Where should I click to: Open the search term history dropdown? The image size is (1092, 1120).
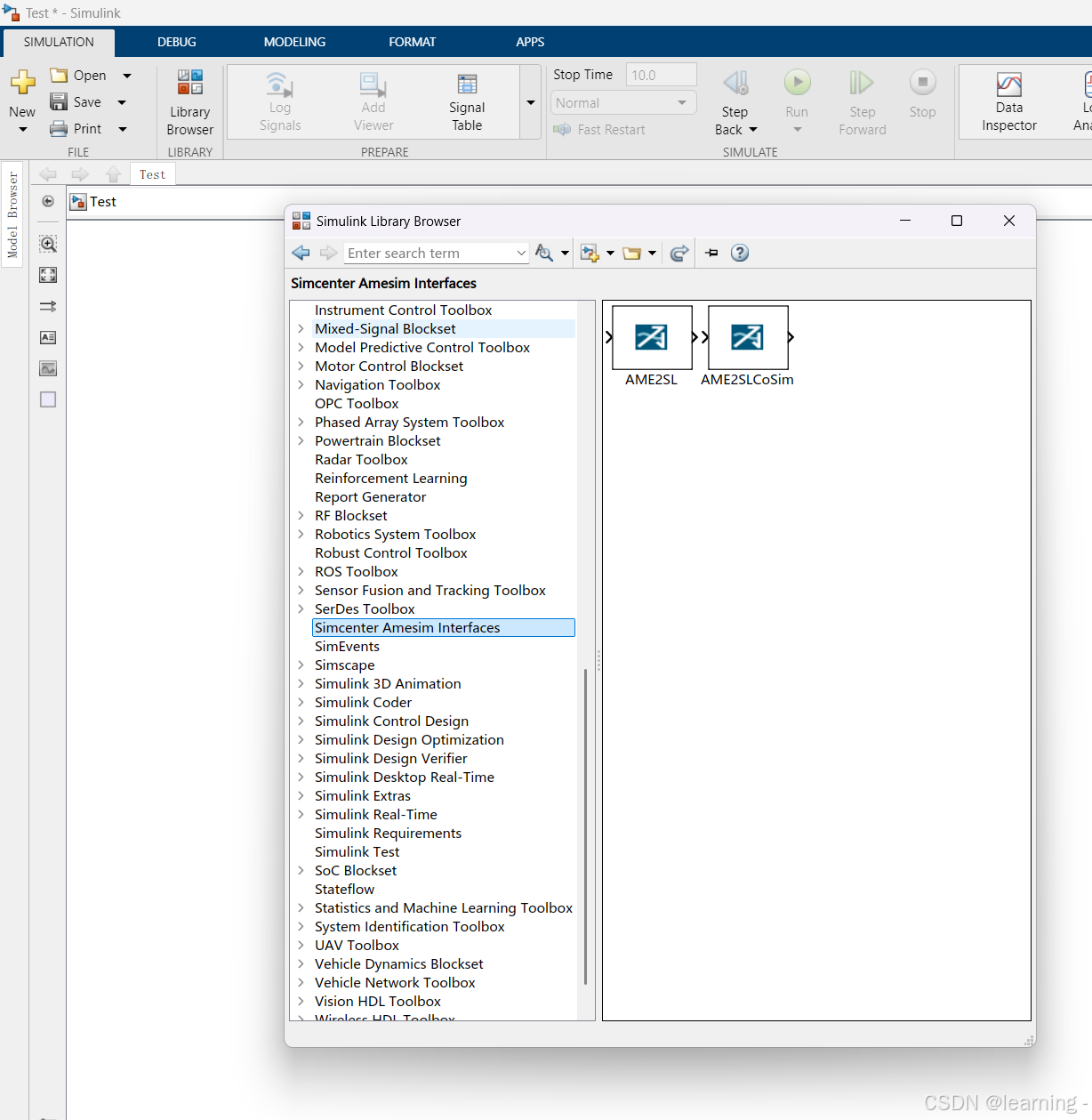click(x=521, y=253)
